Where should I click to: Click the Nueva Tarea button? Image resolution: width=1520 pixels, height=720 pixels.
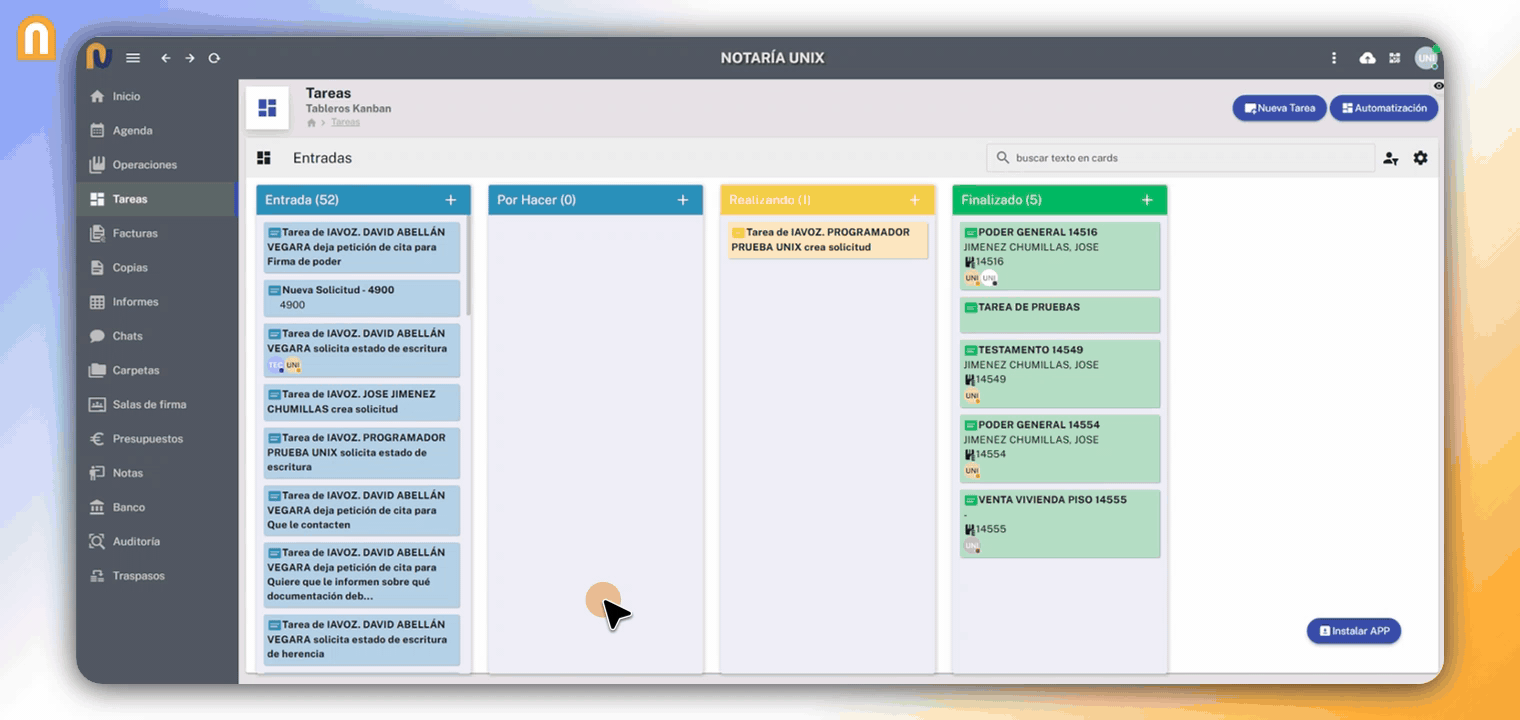tap(1279, 108)
